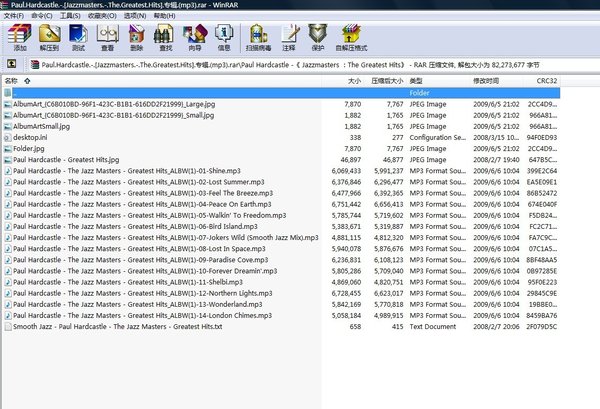
Task: Click the archive path address field
Action: [314, 65]
